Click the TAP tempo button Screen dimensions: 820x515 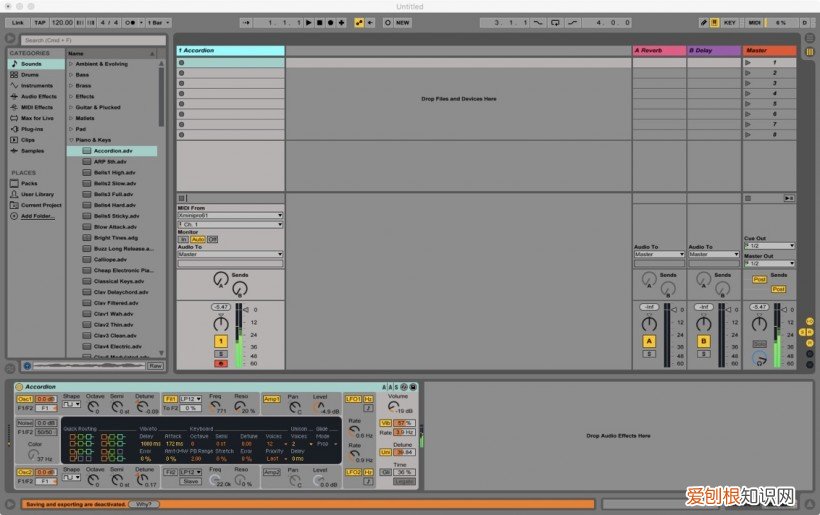(x=39, y=22)
